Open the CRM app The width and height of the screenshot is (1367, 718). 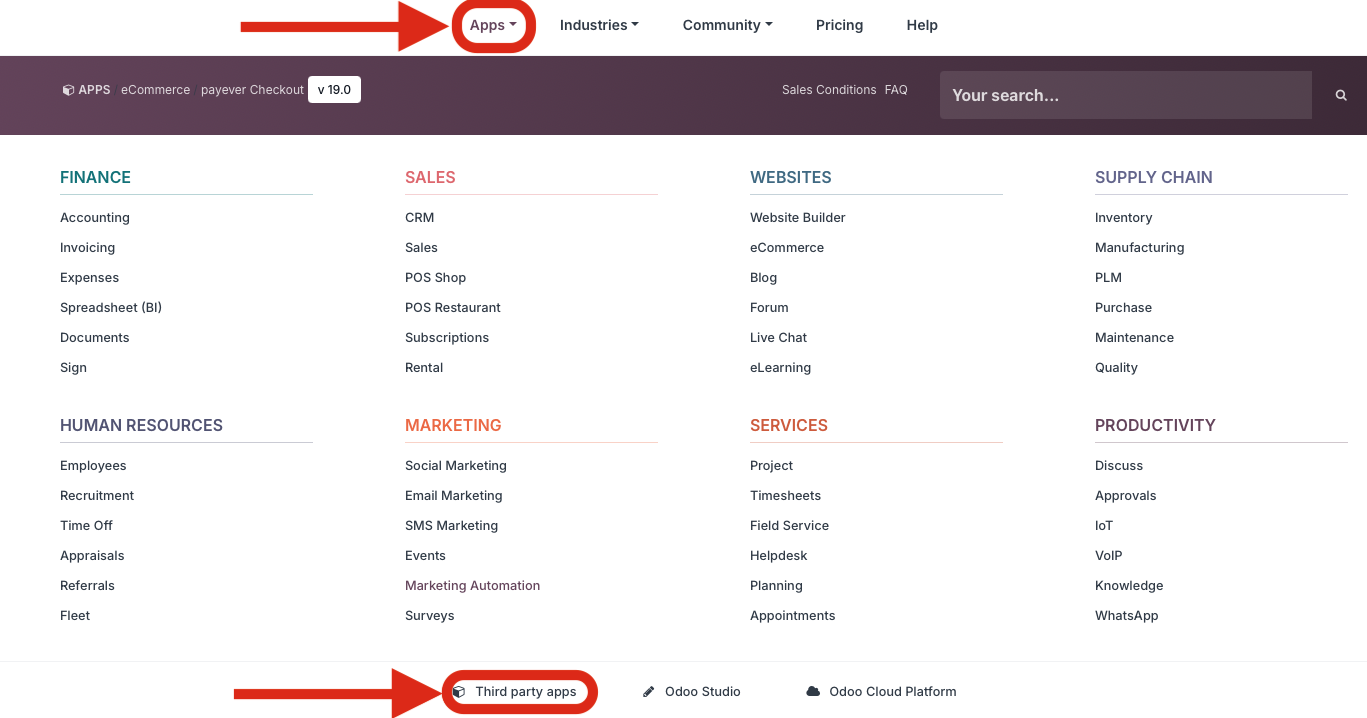(419, 217)
